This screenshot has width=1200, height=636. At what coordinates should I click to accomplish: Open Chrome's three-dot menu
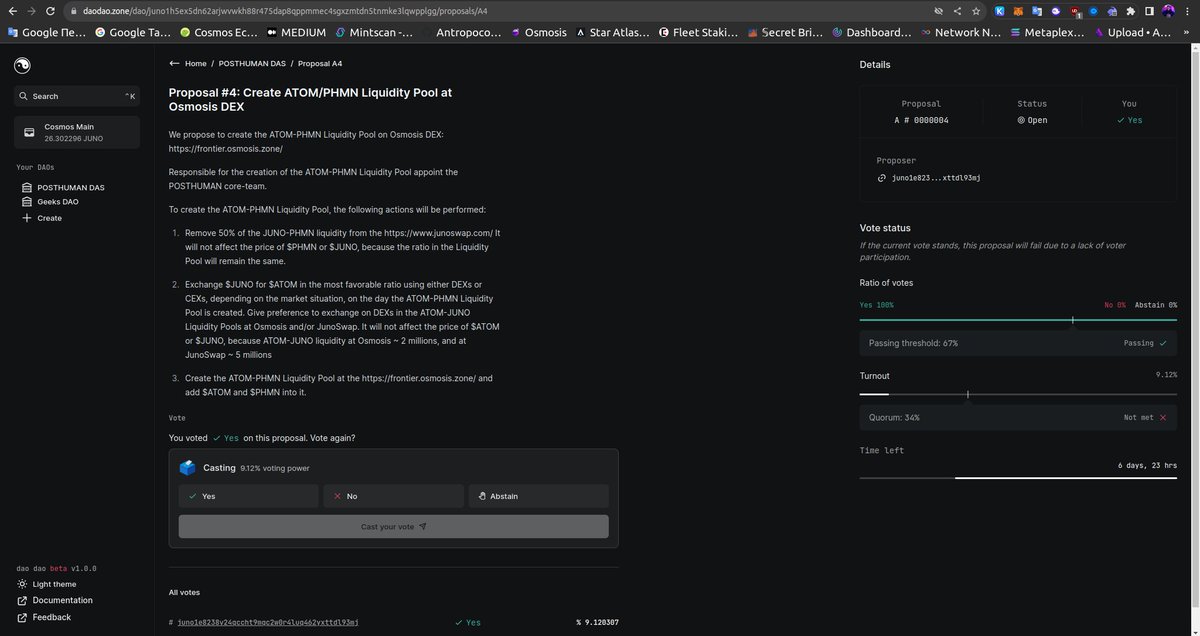(1187, 11)
